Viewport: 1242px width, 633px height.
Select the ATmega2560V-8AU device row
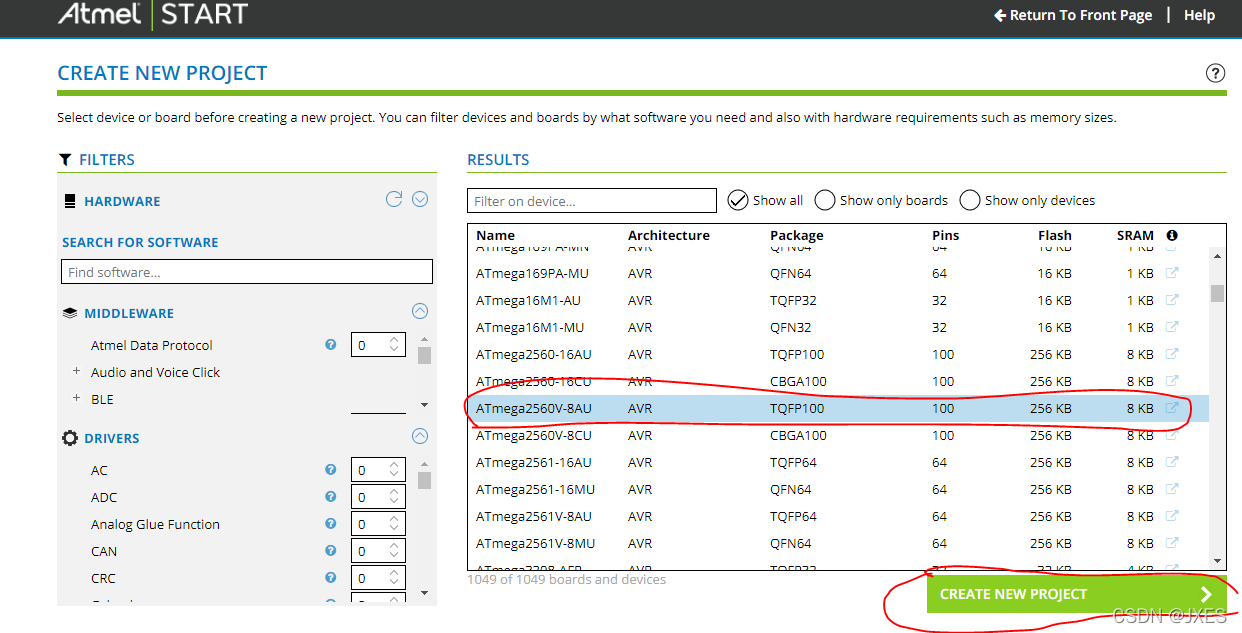(x=838, y=408)
